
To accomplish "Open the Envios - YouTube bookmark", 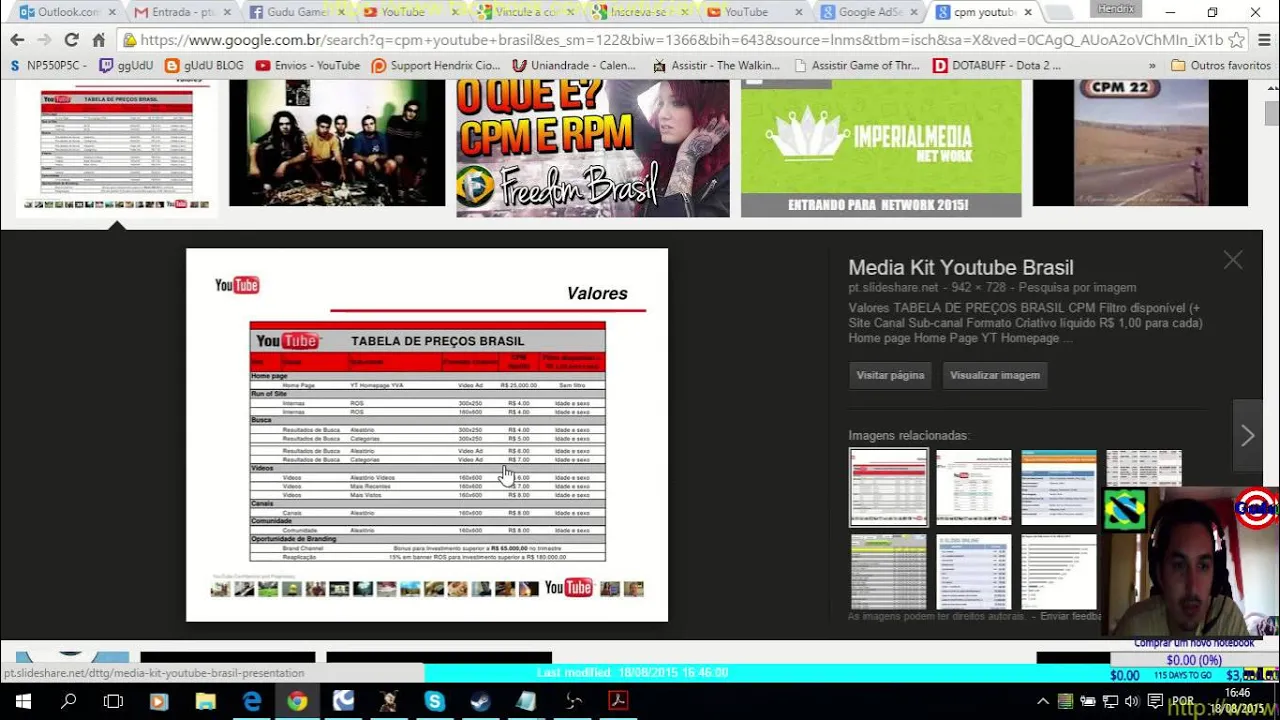I will [308, 65].
